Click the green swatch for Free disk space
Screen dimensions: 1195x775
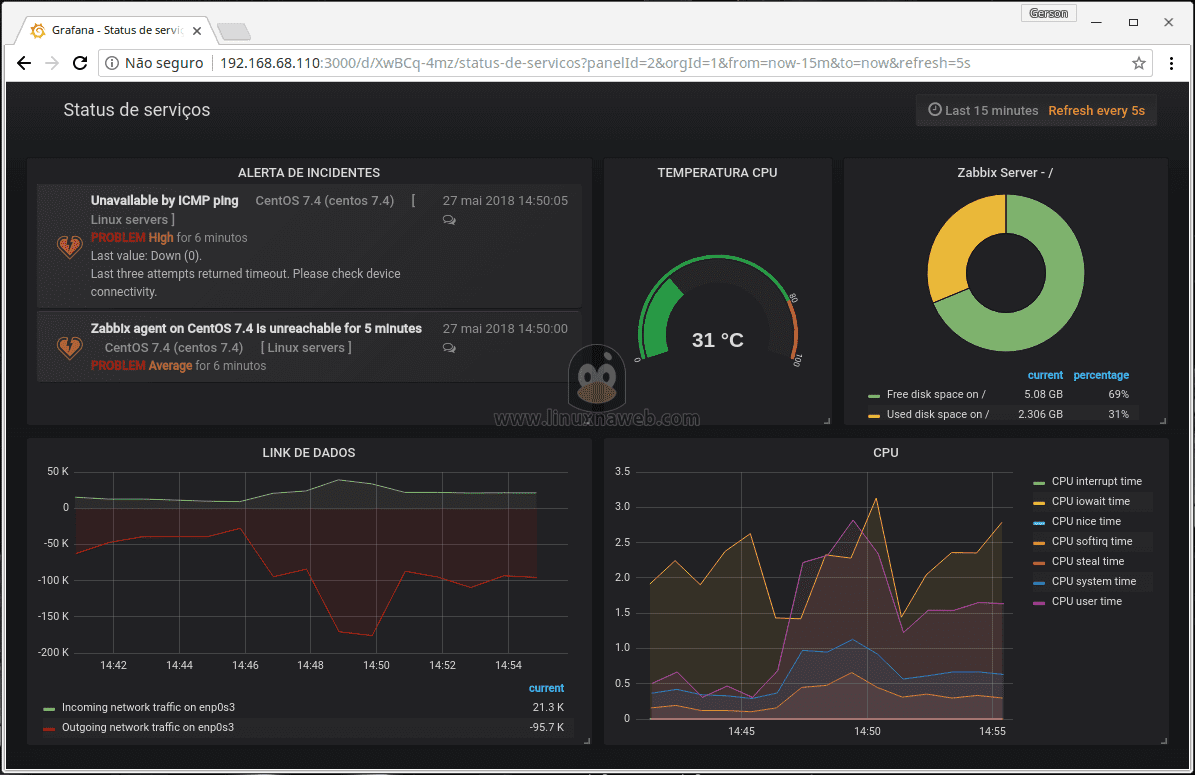coord(874,396)
